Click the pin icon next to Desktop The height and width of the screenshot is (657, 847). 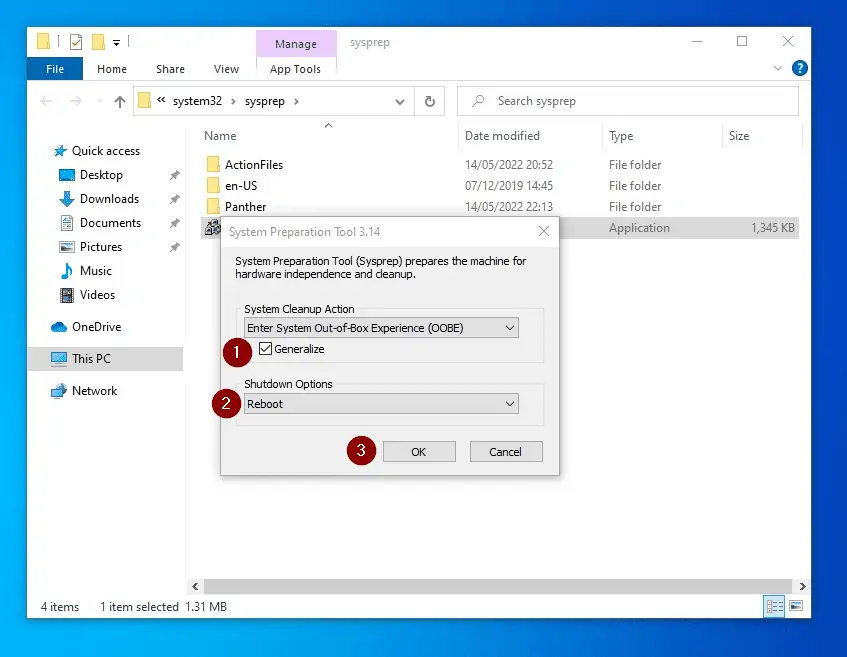pyautogui.click(x=174, y=175)
